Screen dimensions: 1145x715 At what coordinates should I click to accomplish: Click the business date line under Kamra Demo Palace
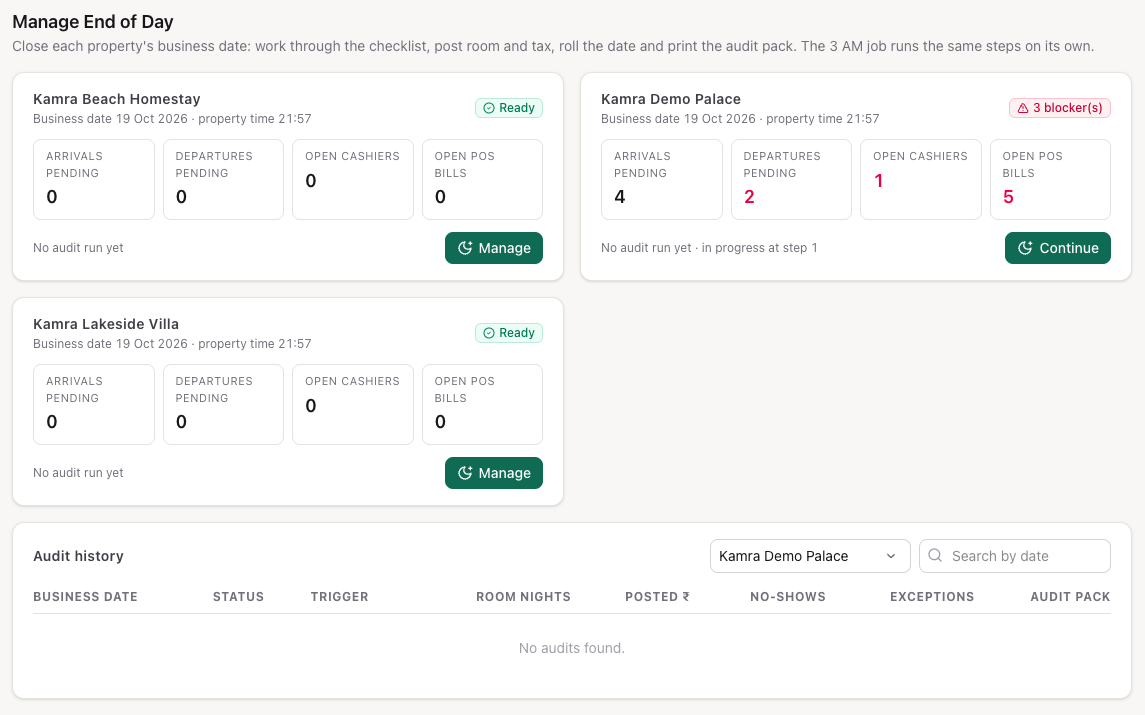point(740,119)
